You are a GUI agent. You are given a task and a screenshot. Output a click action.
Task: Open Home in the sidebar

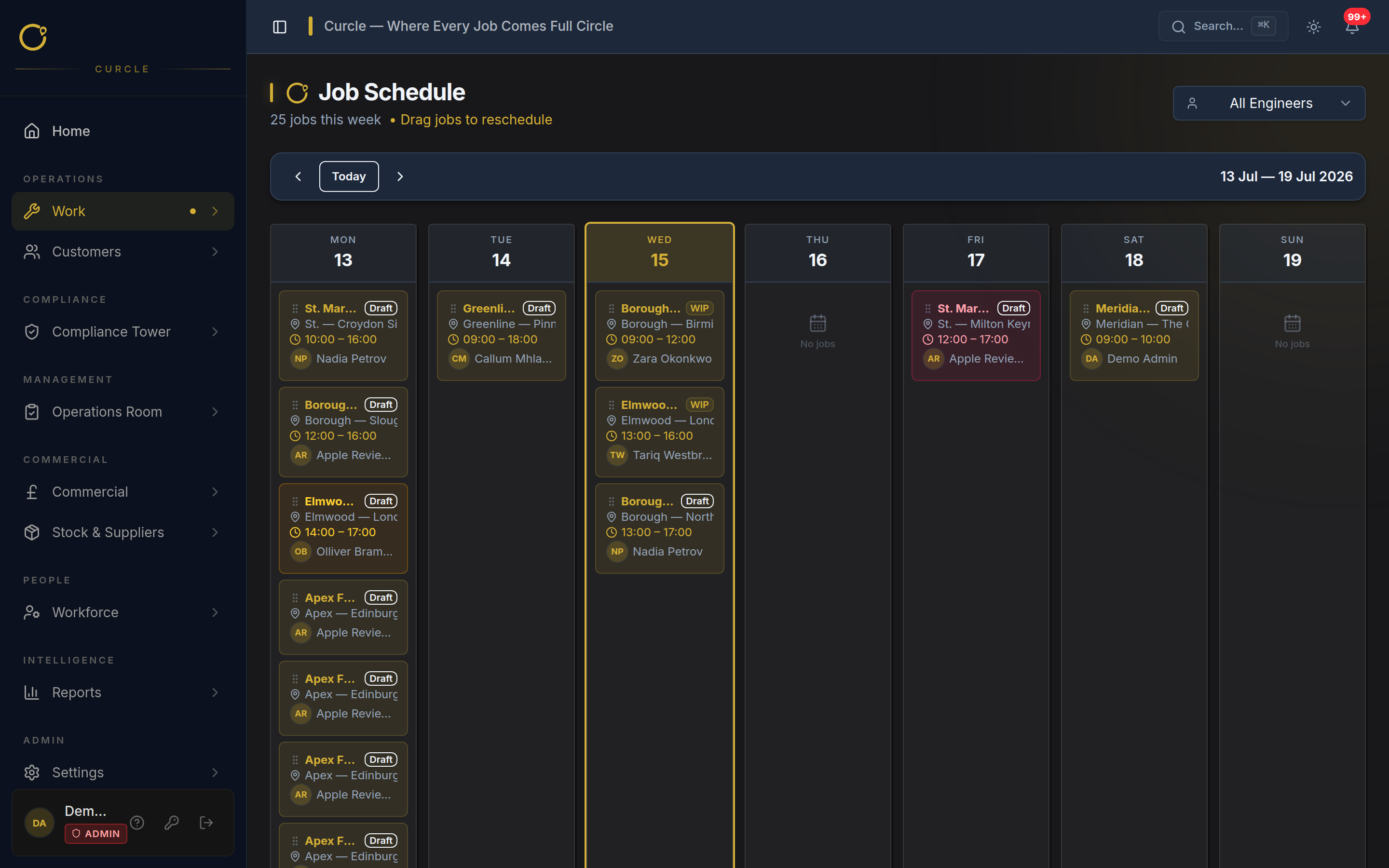click(x=123, y=131)
